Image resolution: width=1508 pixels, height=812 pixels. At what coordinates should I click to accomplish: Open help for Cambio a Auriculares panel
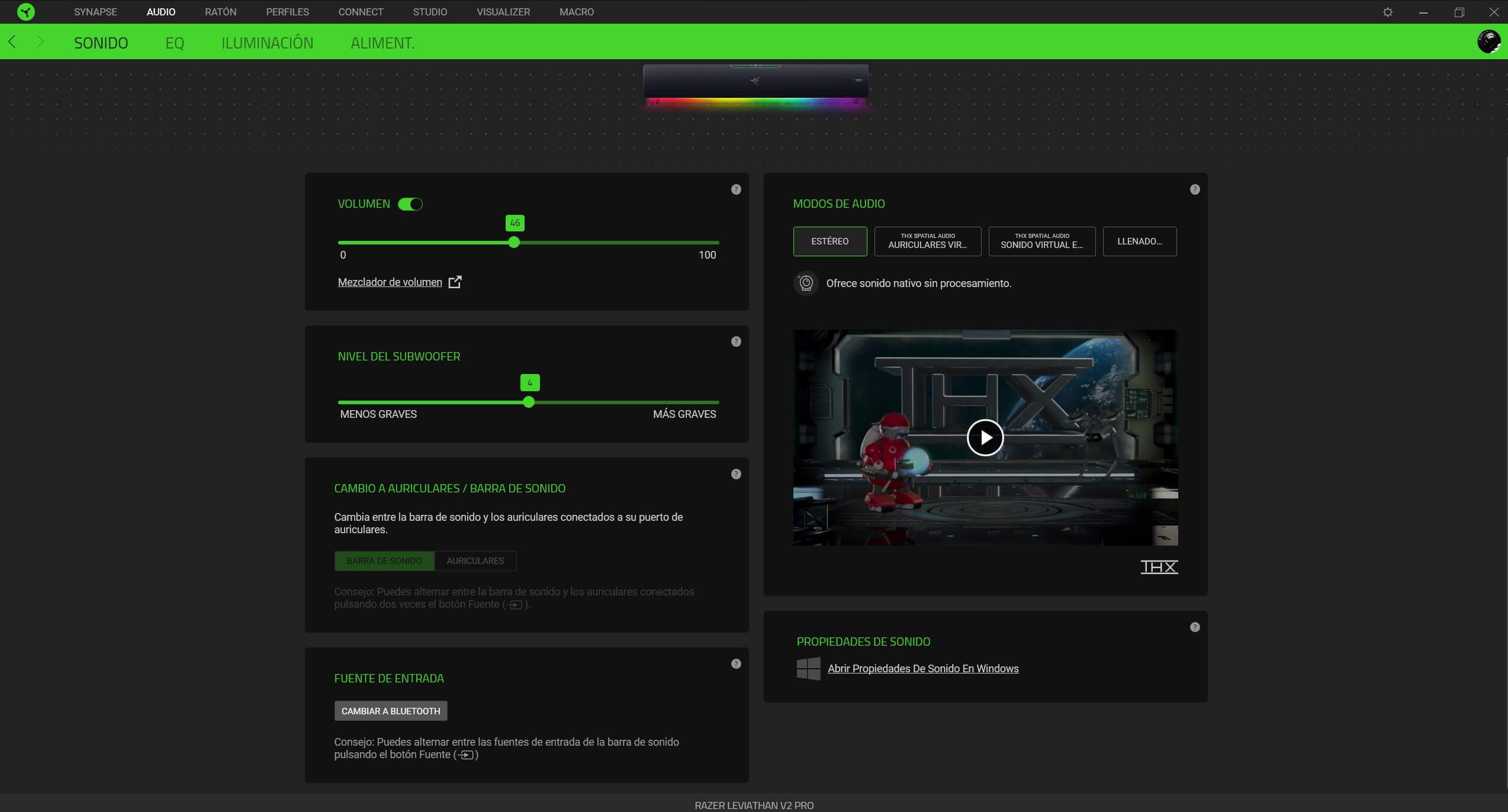[x=736, y=474]
